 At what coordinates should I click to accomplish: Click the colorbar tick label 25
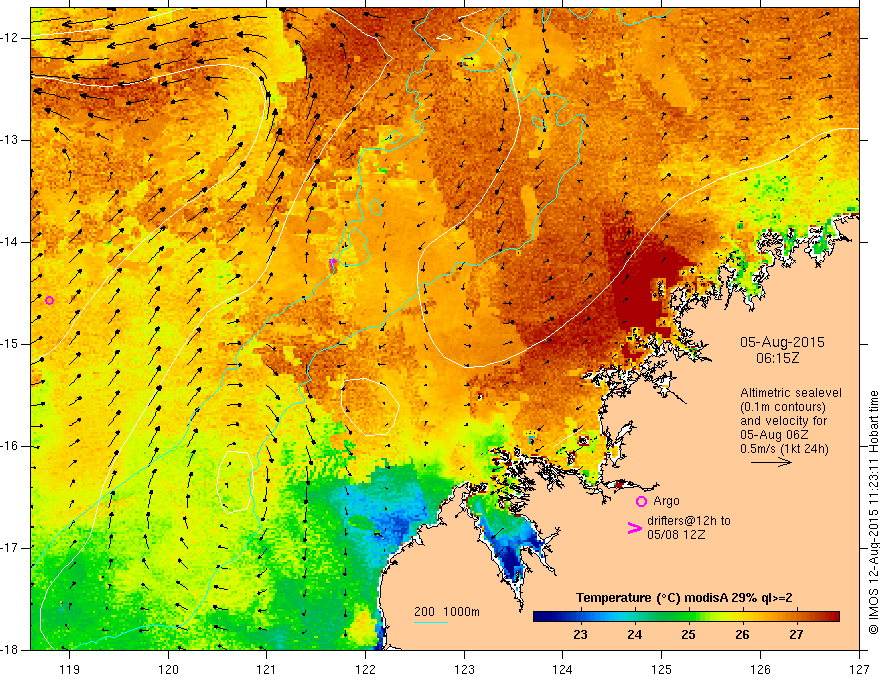pyautogui.click(x=689, y=635)
